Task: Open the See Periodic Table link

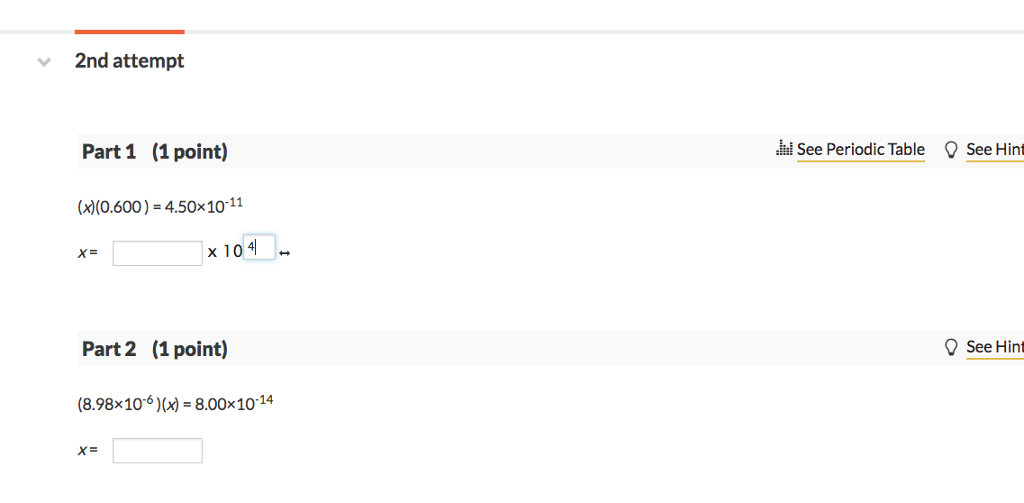Action: (x=860, y=150)
